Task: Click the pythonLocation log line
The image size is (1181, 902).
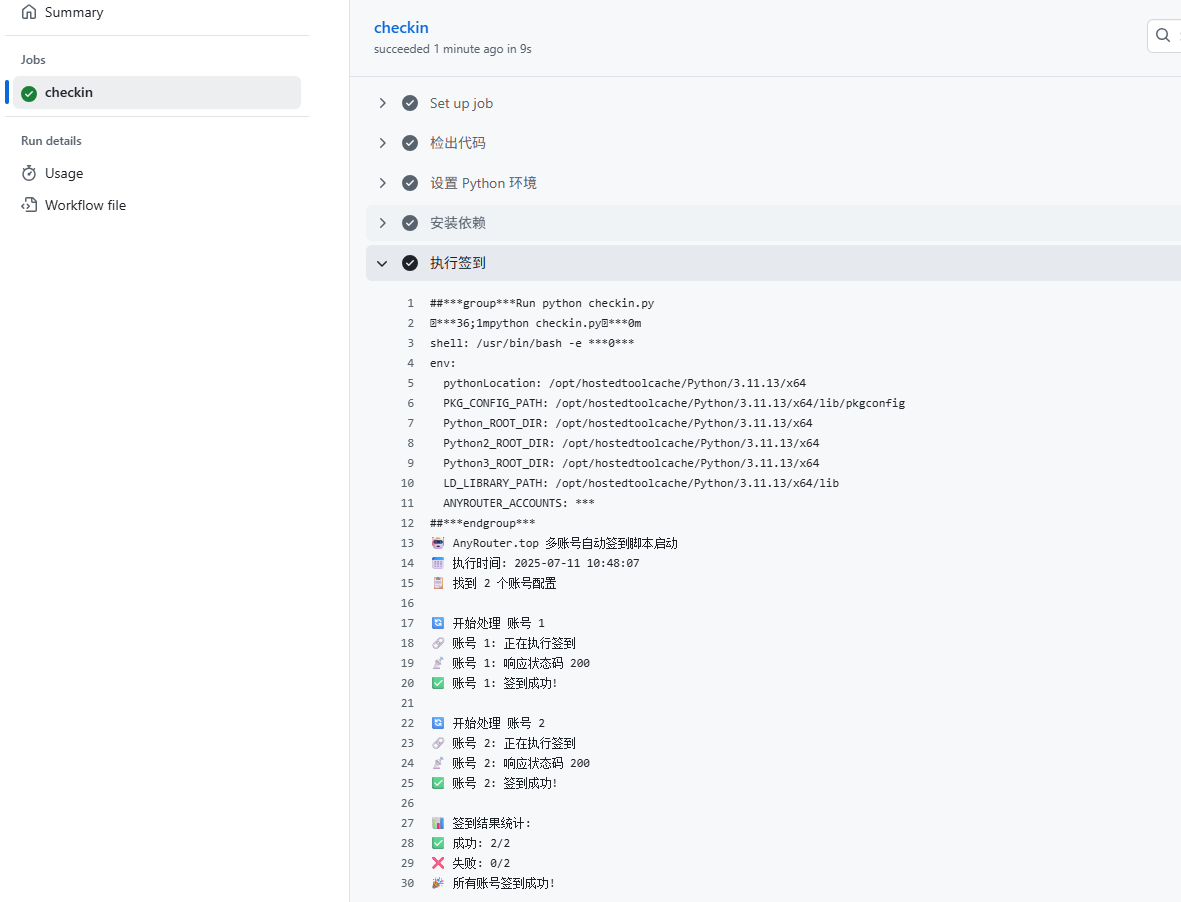Action: 624,383
